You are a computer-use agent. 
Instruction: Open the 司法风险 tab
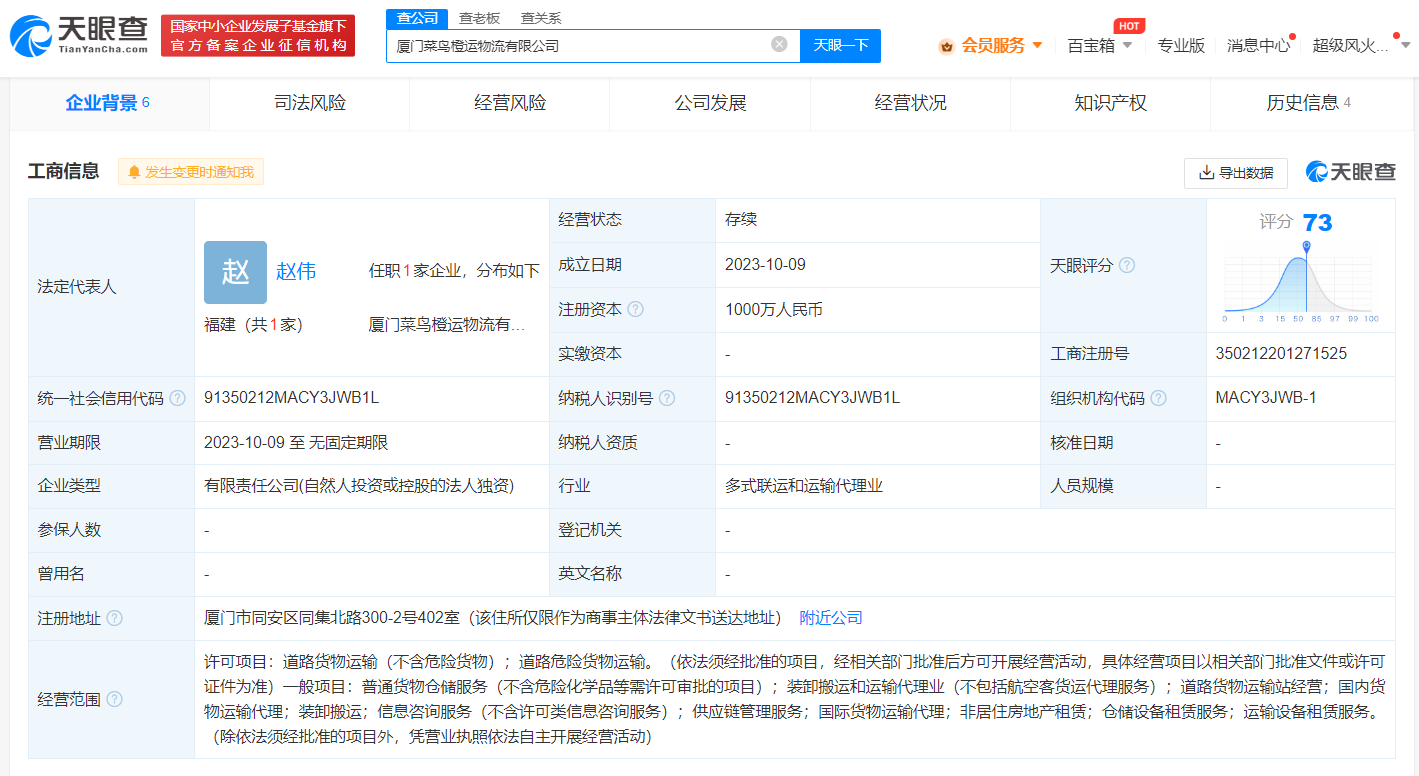[x=310, y=103]
